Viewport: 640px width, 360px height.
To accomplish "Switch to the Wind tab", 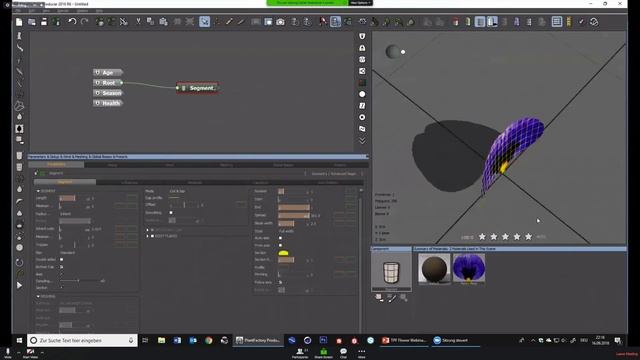I will point(169,165).
